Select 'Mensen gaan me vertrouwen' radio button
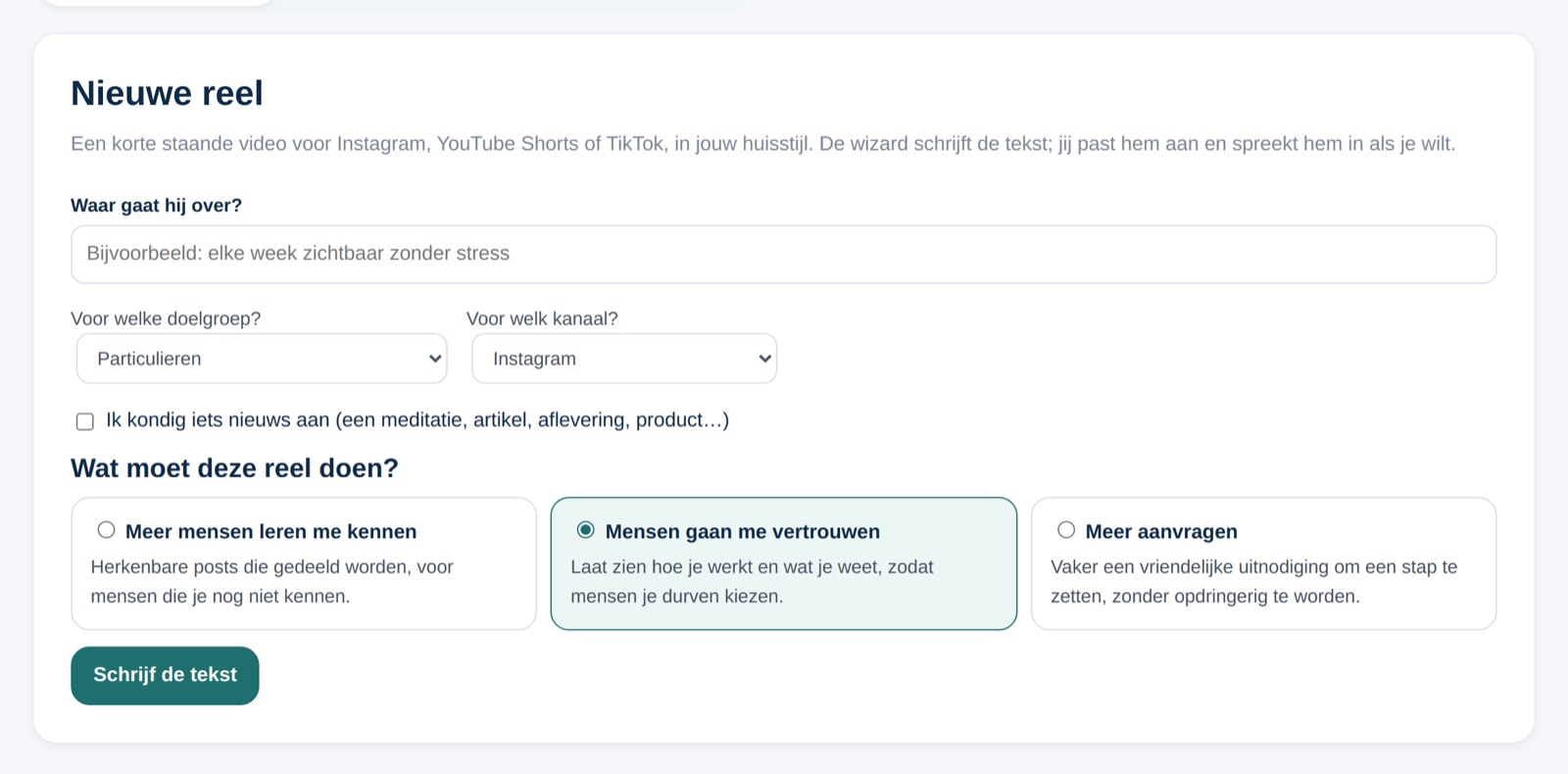The image size is (1568, 774). (x=585, y=530)
